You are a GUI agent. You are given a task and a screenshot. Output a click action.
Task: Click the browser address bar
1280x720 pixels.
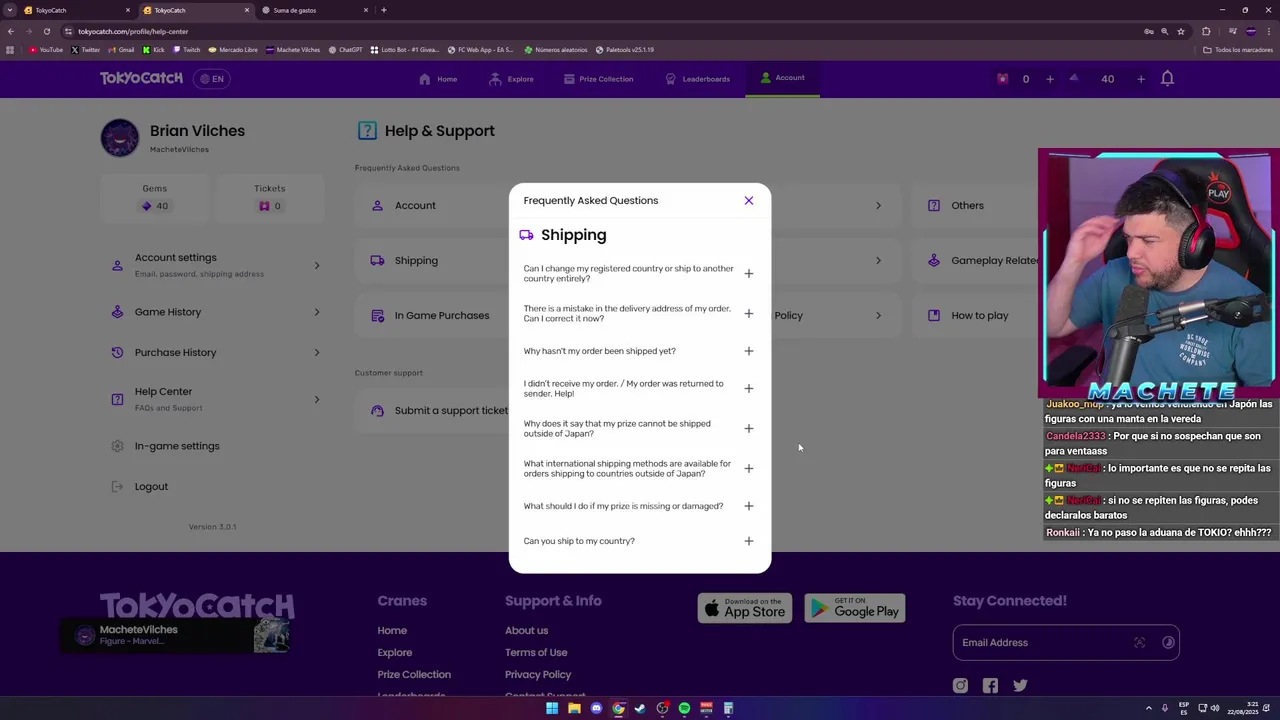click(600, 31)
